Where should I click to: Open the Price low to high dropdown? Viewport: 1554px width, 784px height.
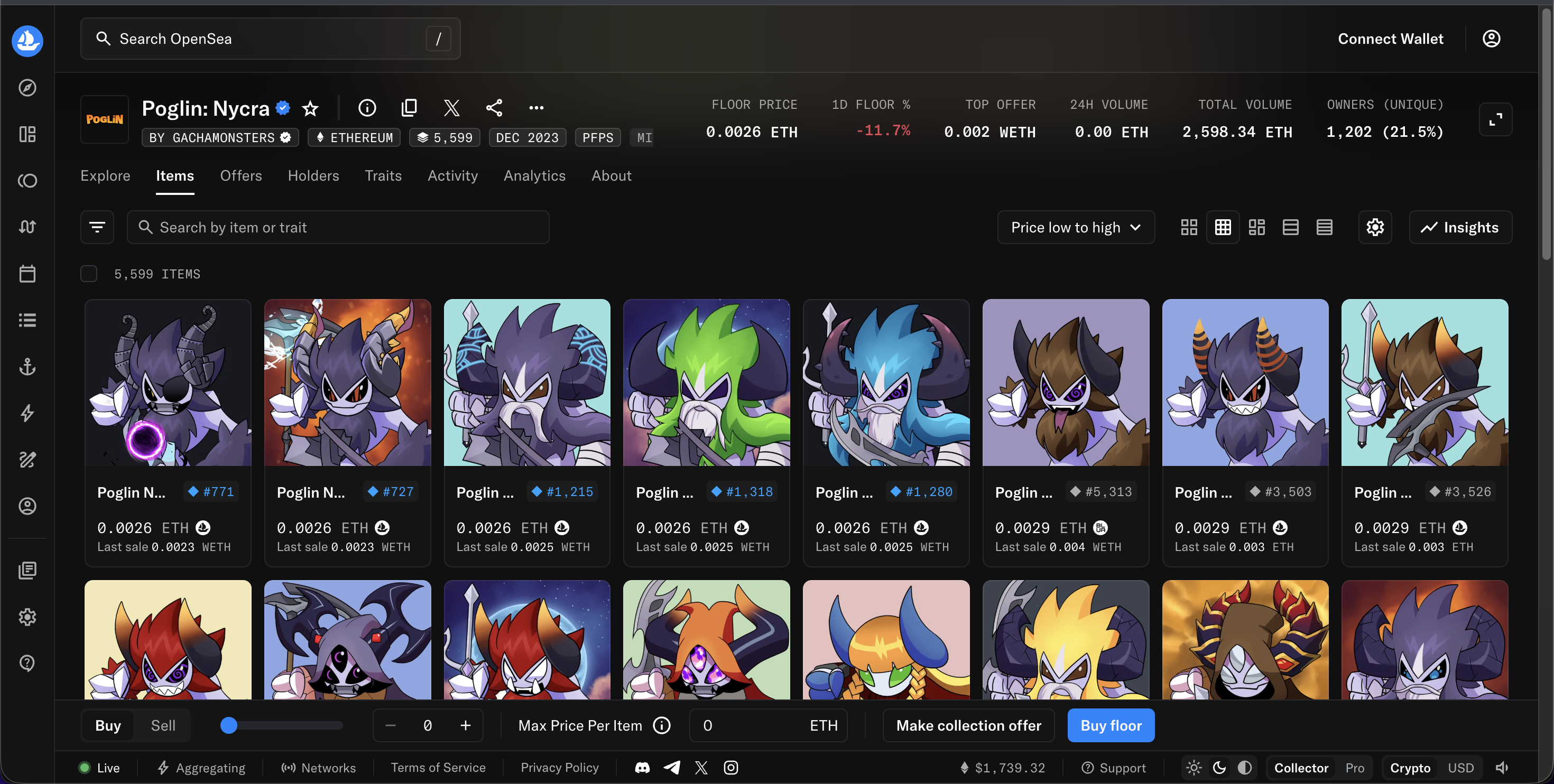pos(1076,227)
